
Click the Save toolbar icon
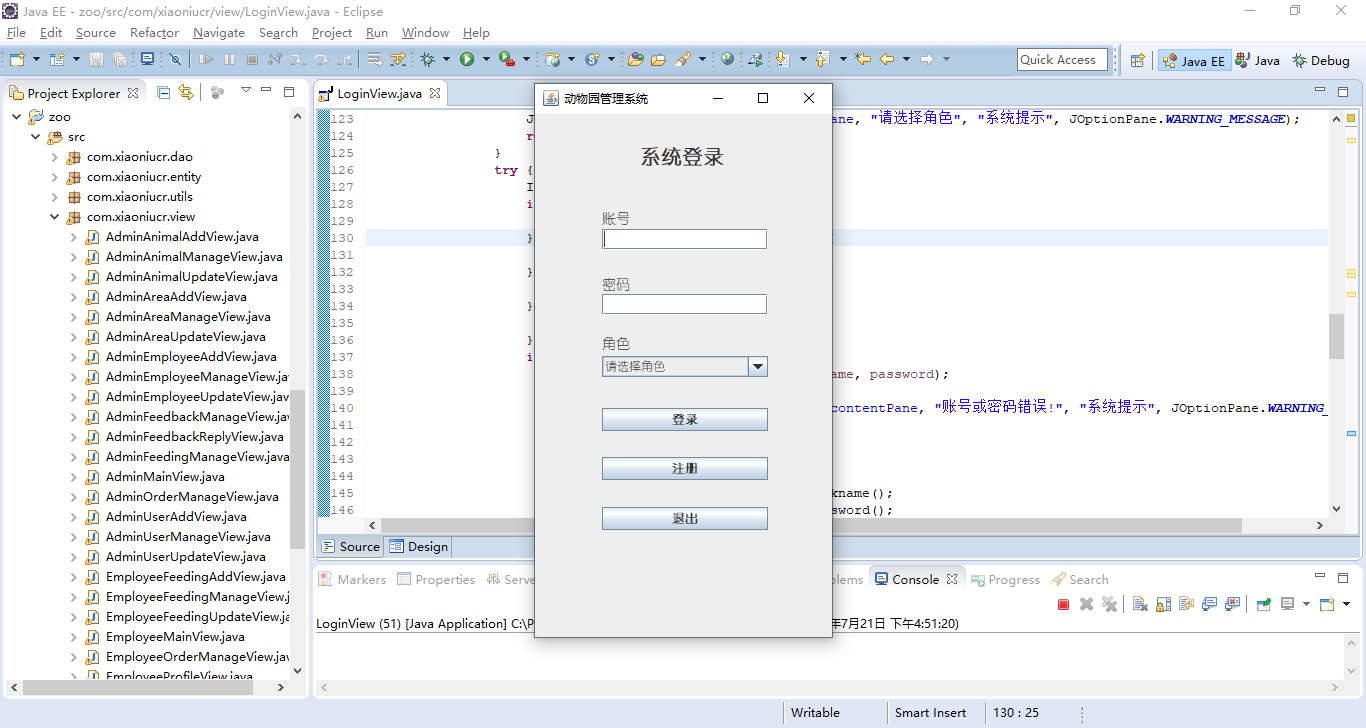tap(96, 60)
